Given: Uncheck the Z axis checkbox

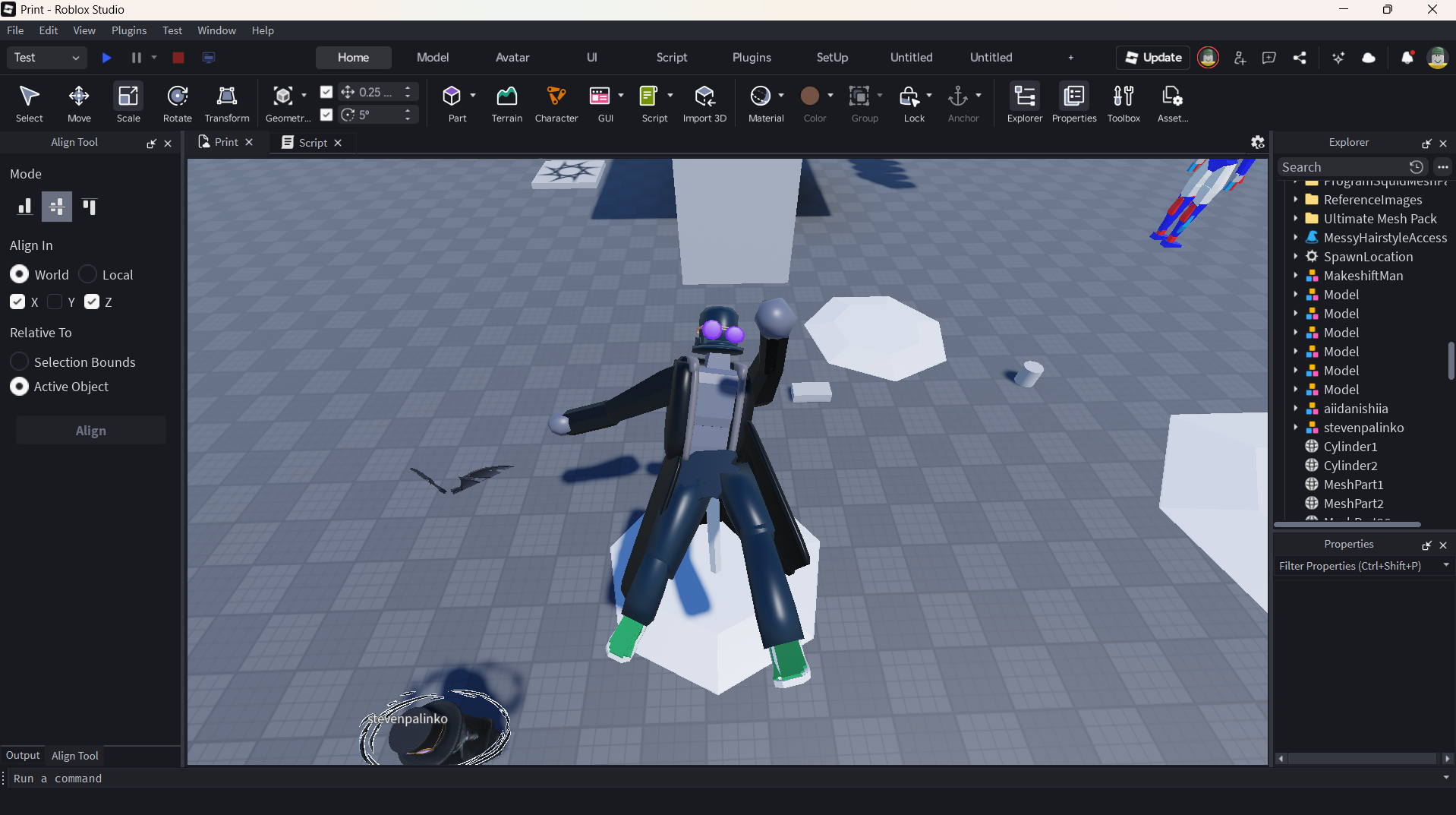Looking at the screenshot, I should coord(92,302).
